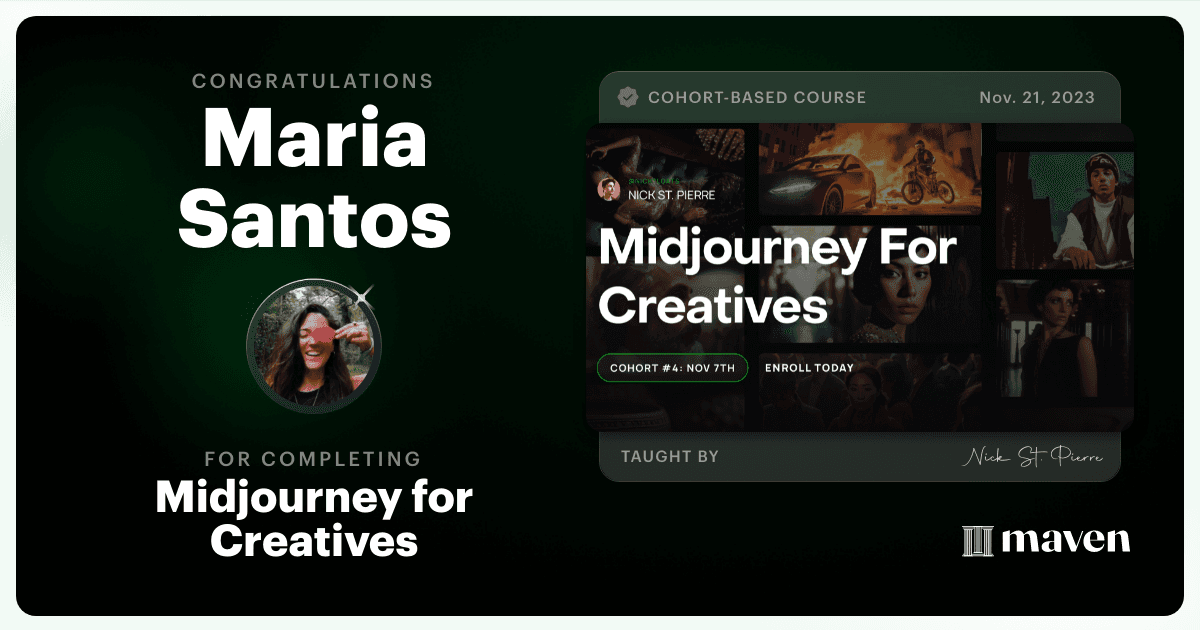Click the ENROLL TODAY link
The width and height of the screenshot is (1200, 630).
(809, 368)
